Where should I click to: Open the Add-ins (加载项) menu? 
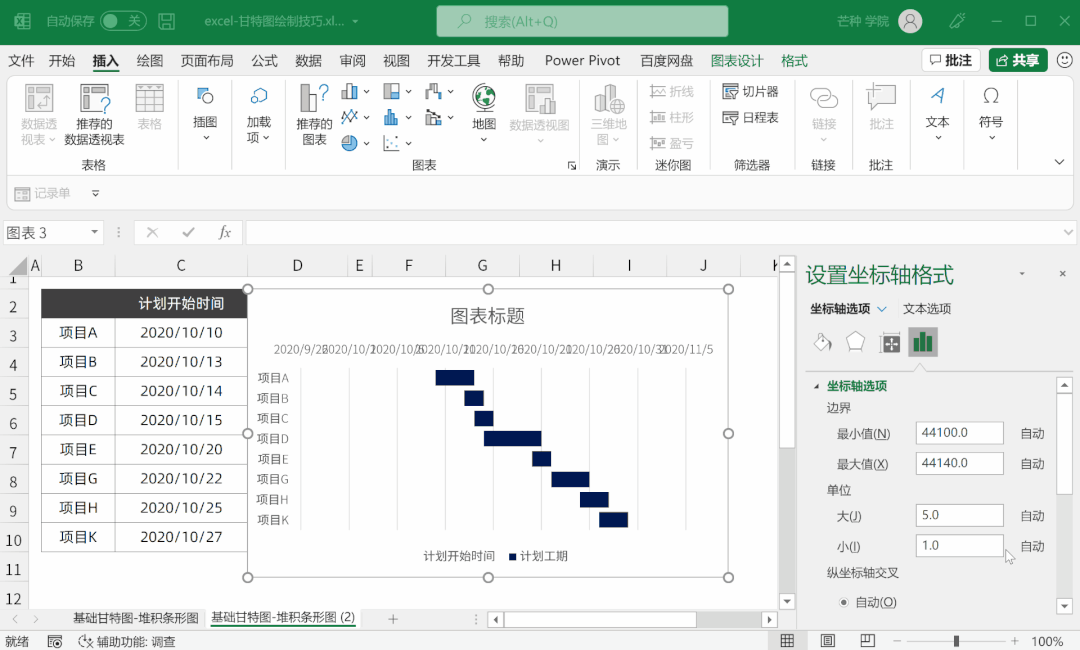coord(259,114)
